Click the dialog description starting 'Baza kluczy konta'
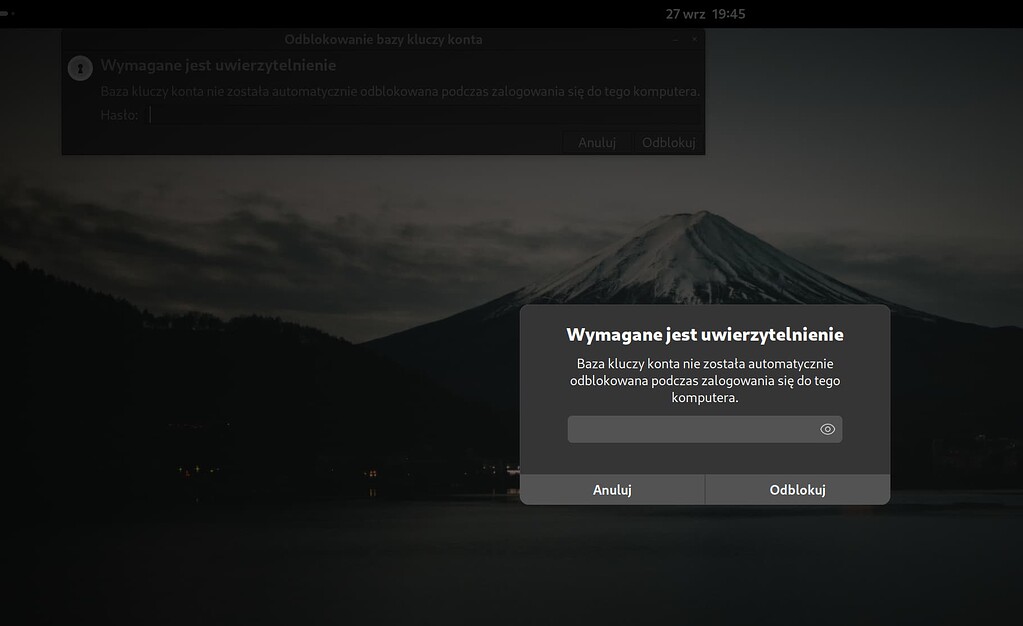The height and width of the screenshot is (626, 1023). click(x=704, y=380)
